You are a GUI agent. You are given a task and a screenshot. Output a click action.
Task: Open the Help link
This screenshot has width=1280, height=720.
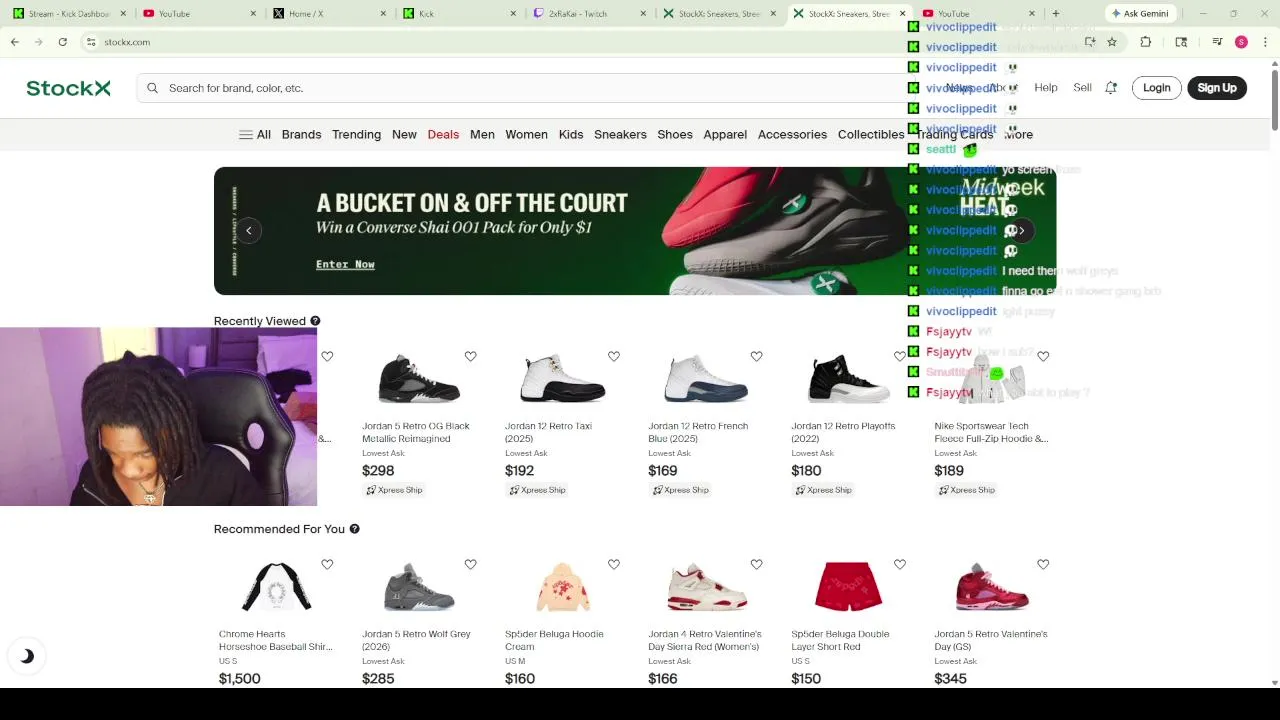click(x=1046, y=88)
